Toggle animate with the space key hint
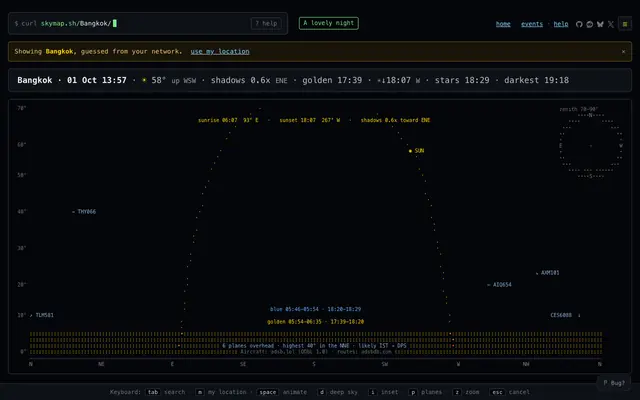Image resolution: width=640 pixels, height=400 pixels. (x=282, y=392)
